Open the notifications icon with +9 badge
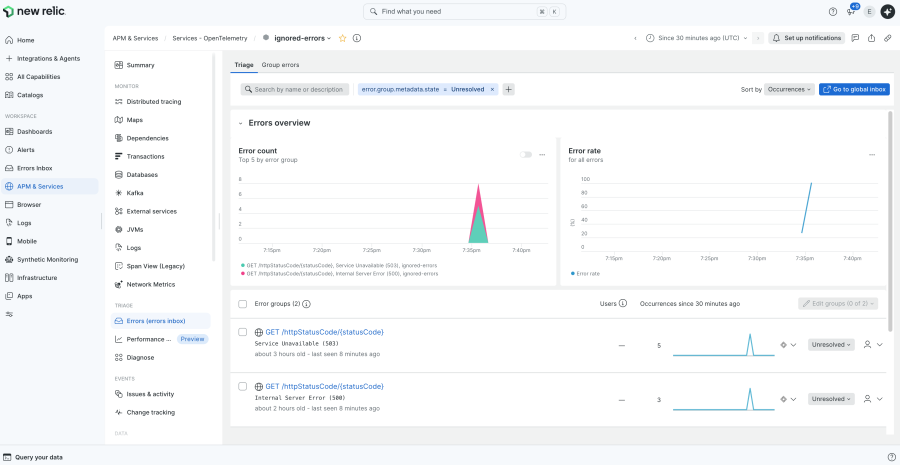900x465 pixels. (x=852, y=11)
